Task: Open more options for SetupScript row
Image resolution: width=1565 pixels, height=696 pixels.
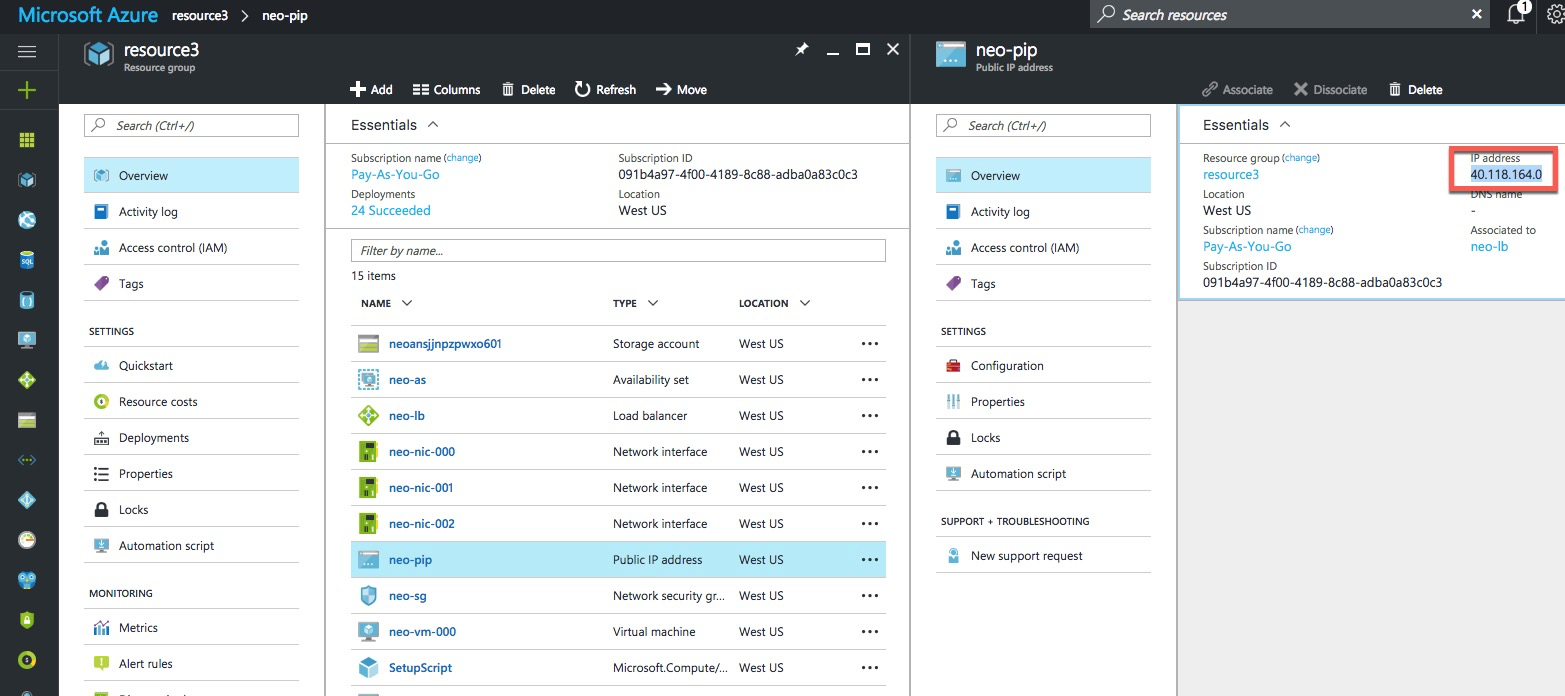Action: point(869,668)
